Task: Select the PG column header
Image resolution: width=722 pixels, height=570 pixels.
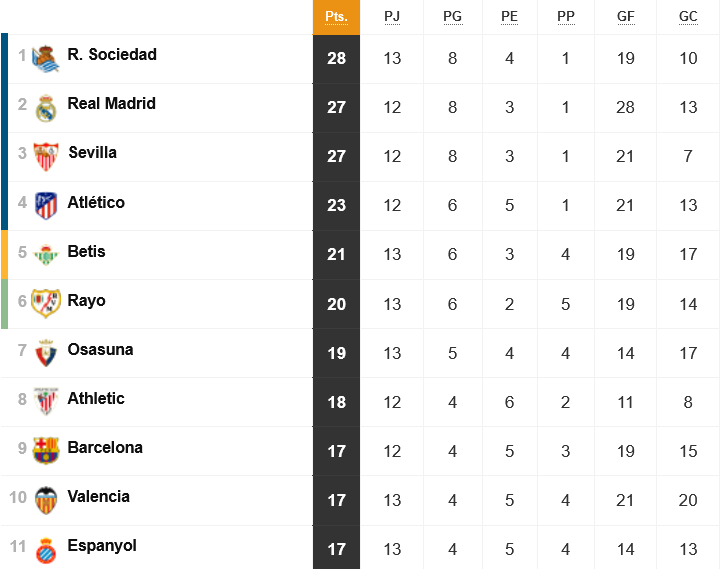Action: pos(452,17)
